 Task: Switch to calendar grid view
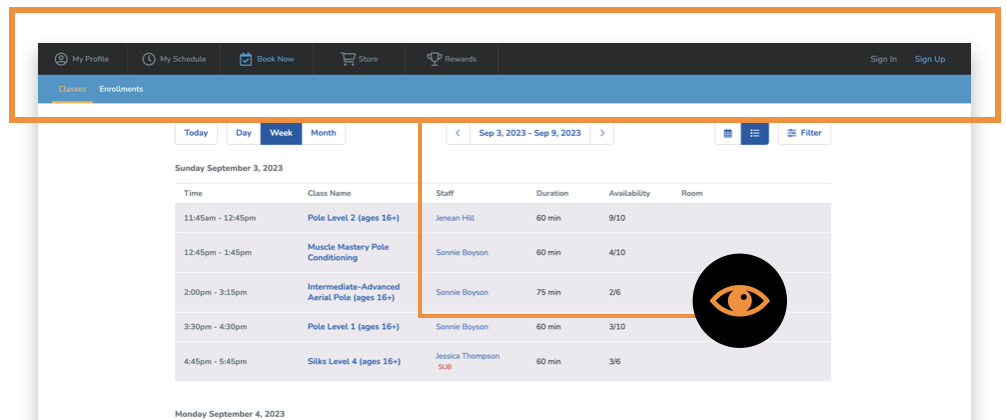[x=727, y=133]
